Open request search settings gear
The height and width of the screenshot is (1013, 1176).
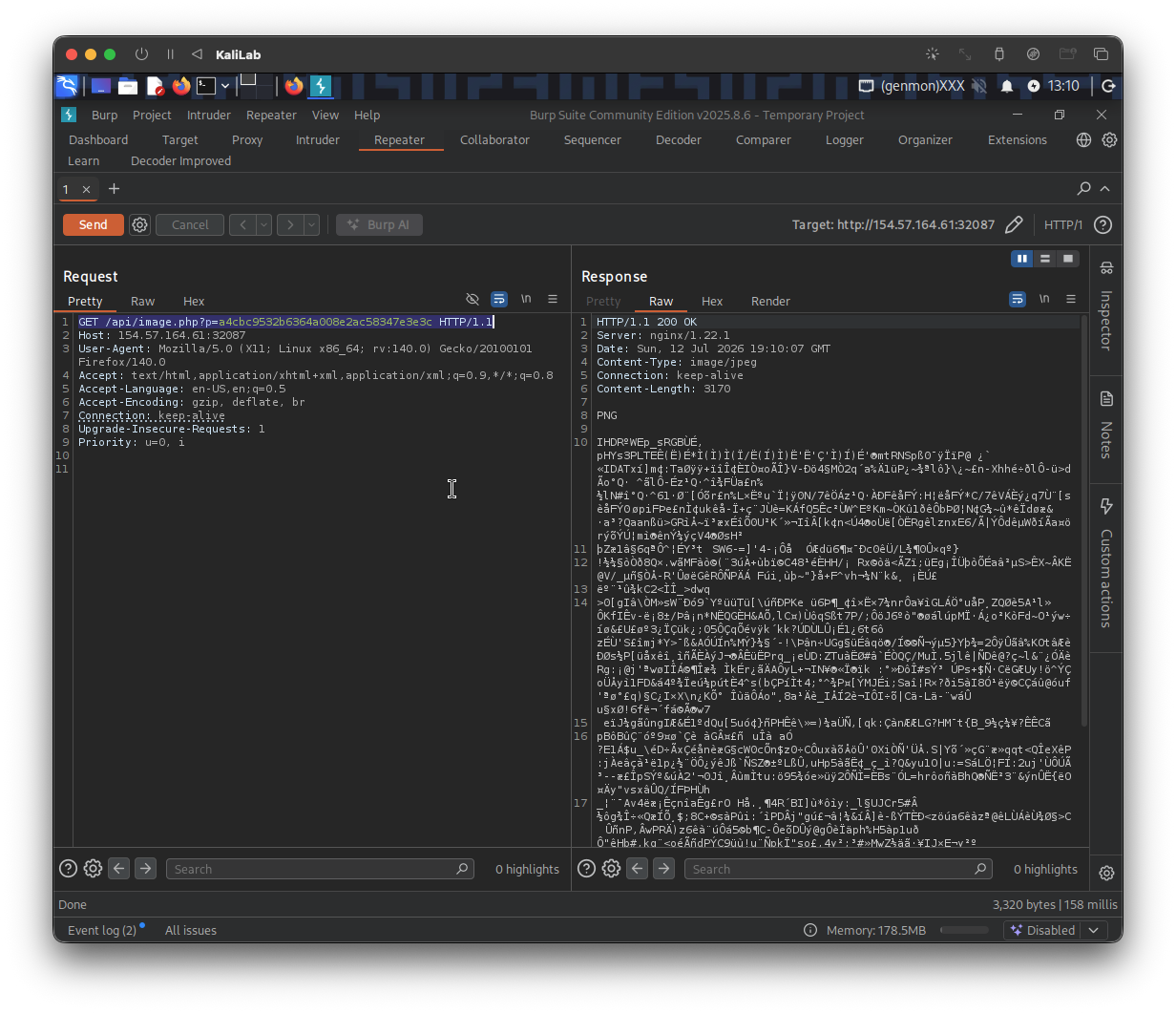click(x=93, y=869)
